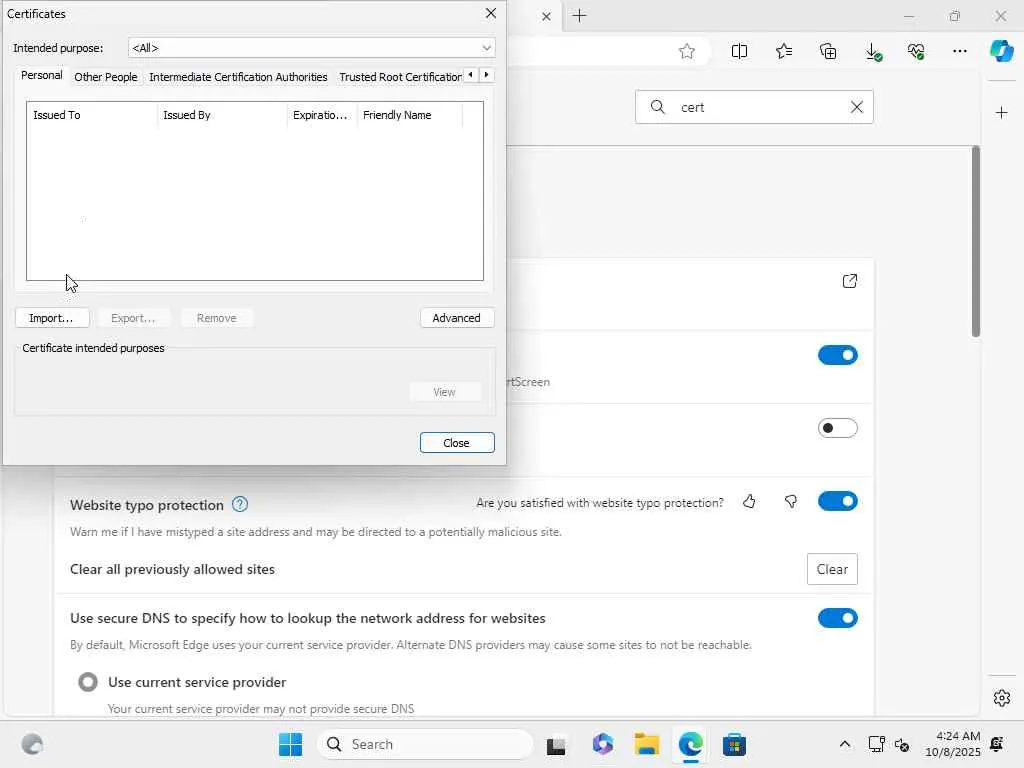This screenshot has height=768, width=1024.
Task: Clear the settings search with X icon
Action: click(x=857, y=107)
